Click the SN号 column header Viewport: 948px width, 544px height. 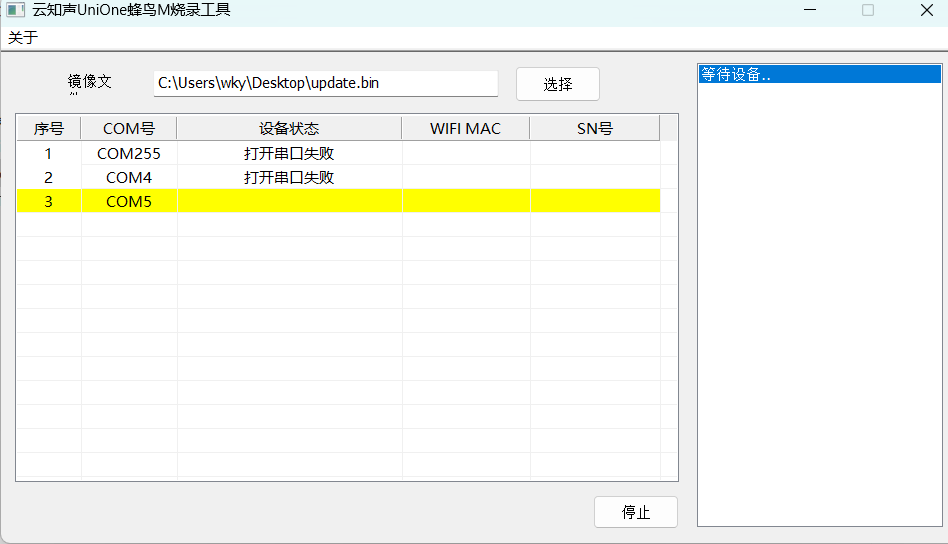pos(595,129)
